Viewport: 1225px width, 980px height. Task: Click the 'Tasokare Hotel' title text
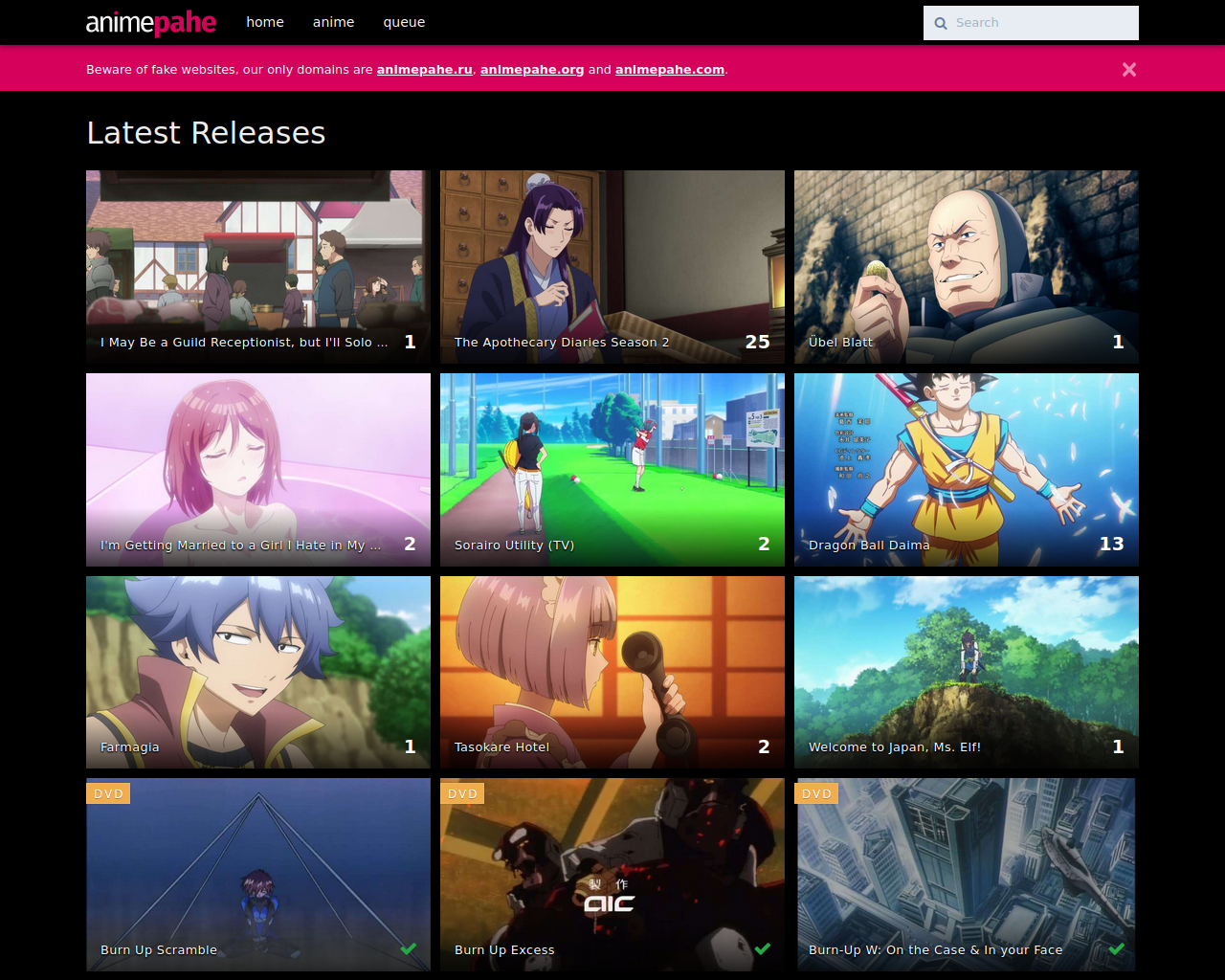point(502,746)
